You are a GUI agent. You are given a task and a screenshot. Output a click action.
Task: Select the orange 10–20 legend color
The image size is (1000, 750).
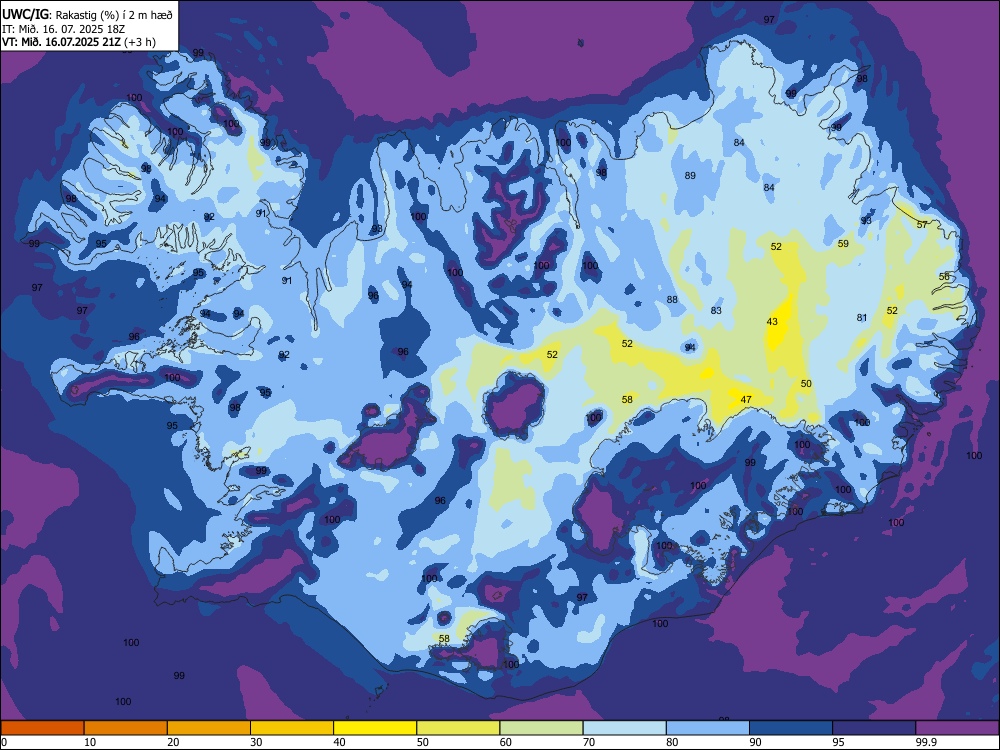pos(126,728)
